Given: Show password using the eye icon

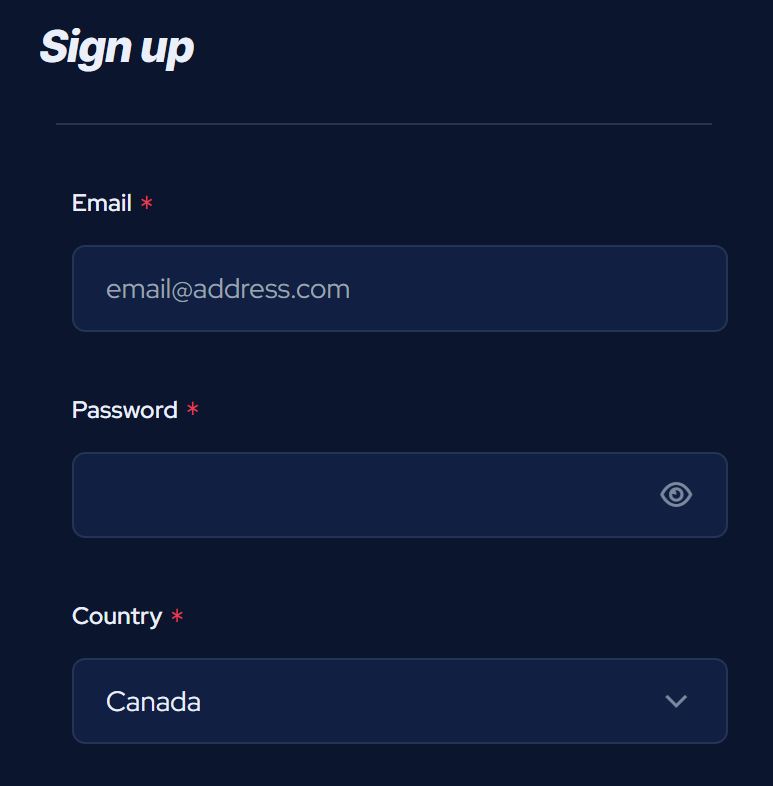Looking at the screenshot, I should pyautogui.click(x=676, y=494).
